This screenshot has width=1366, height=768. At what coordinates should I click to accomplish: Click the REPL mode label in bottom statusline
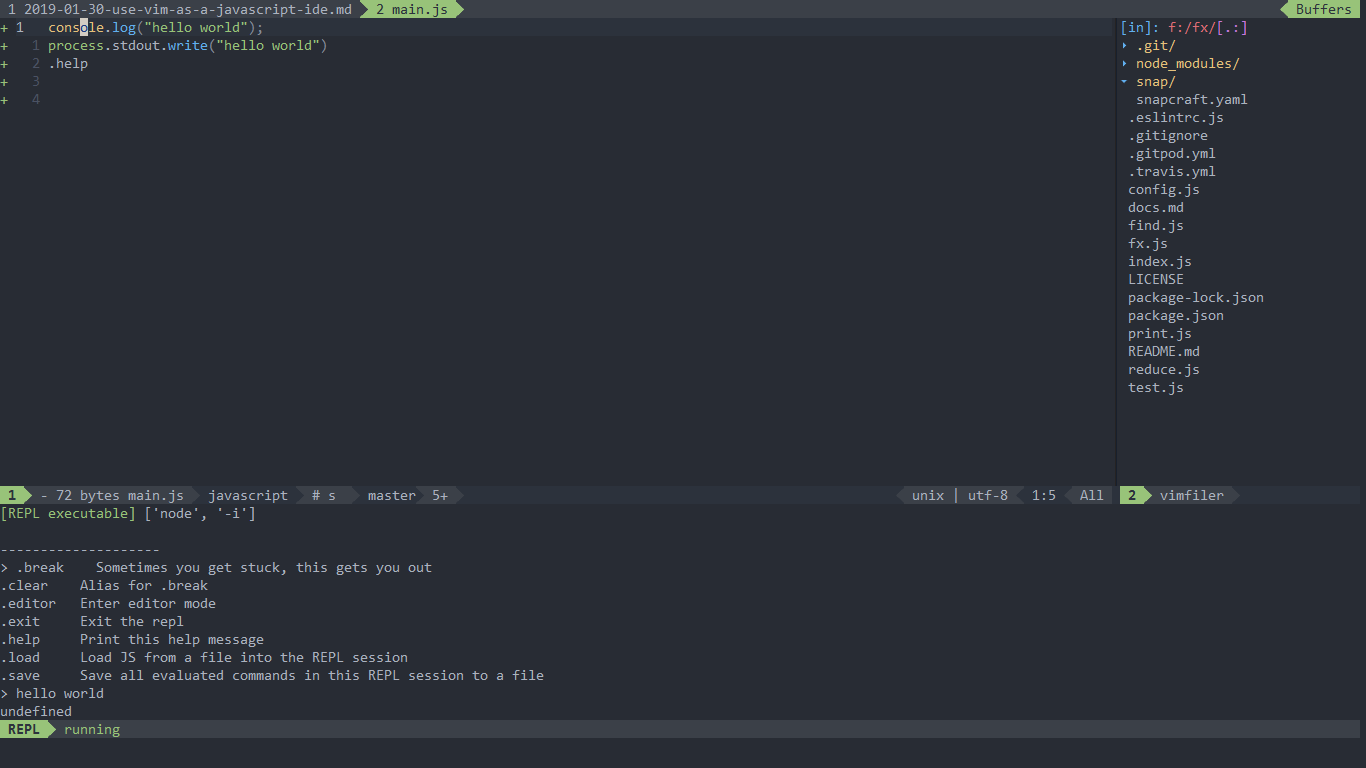click(x=24, y=729)
